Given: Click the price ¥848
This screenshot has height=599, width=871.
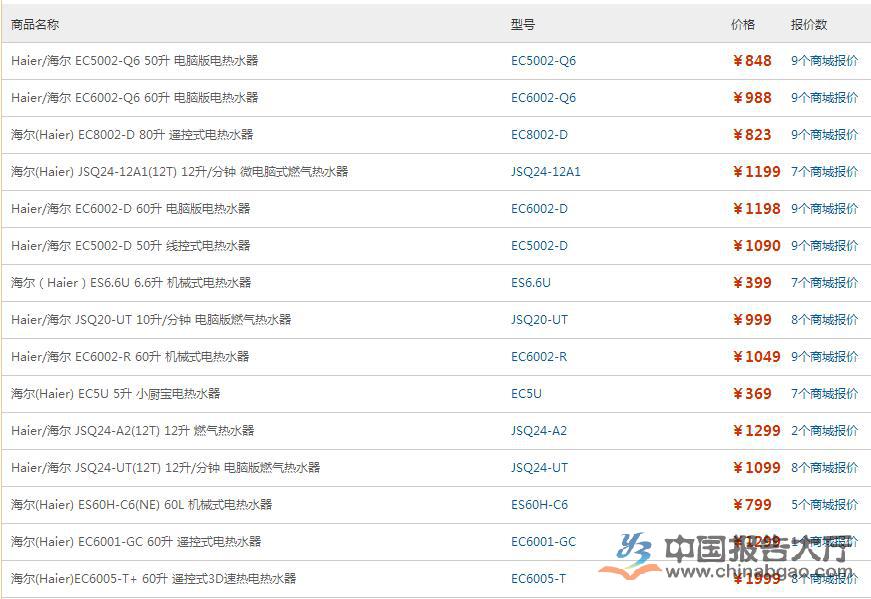Looking at the screenshot, I should (x=752, y=61).
